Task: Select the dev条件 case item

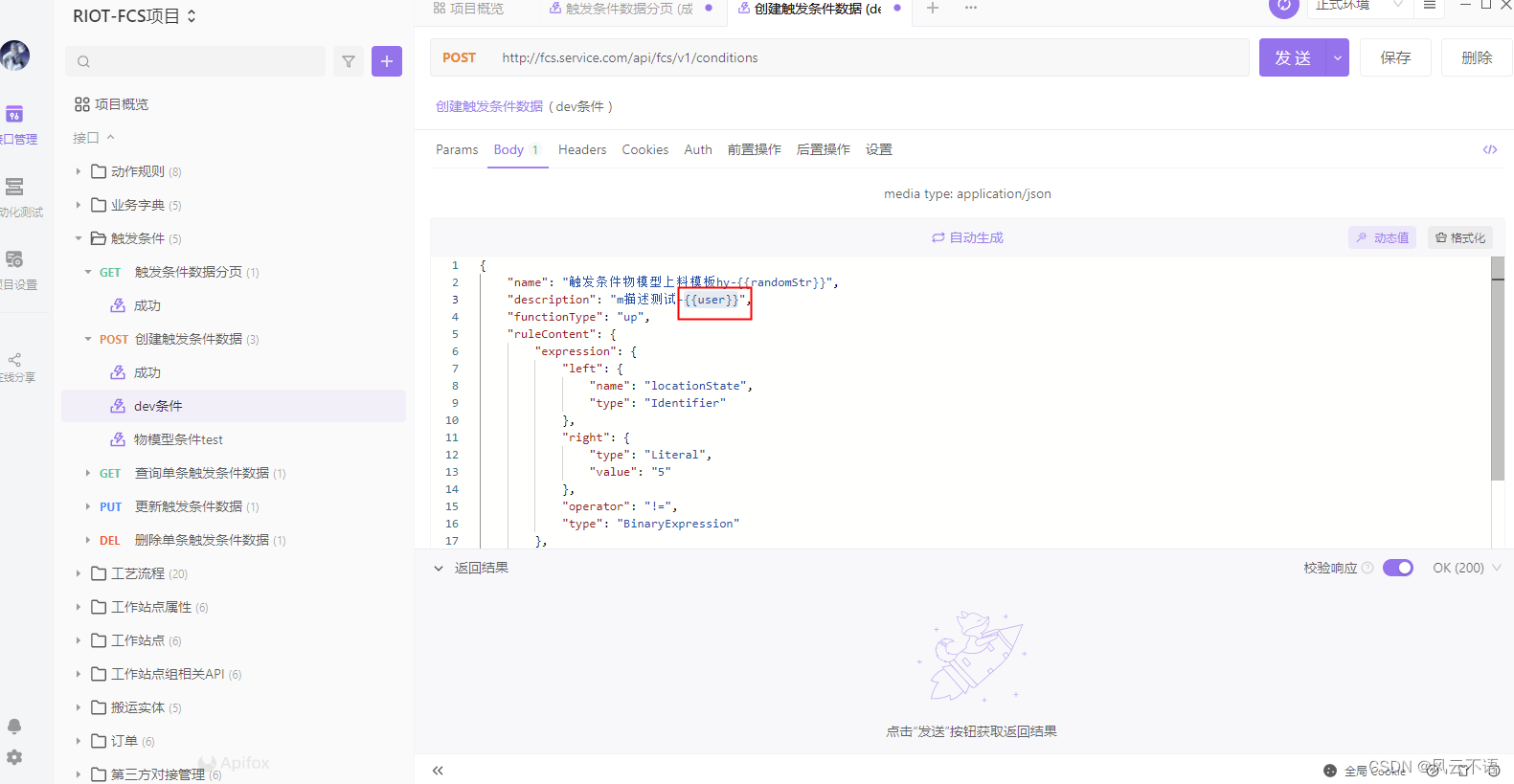Action: click(x=234, y=406)
